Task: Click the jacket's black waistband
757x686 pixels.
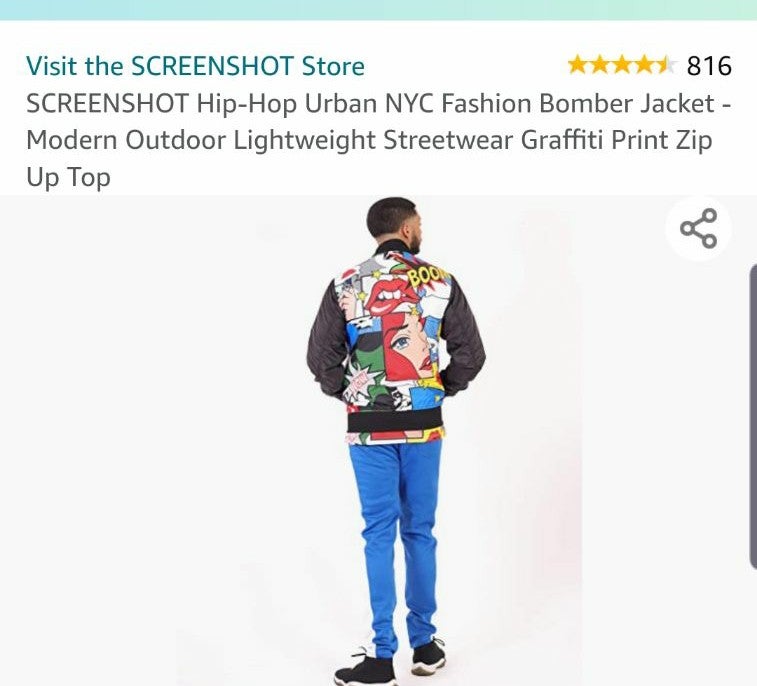Action: (396, 421)
